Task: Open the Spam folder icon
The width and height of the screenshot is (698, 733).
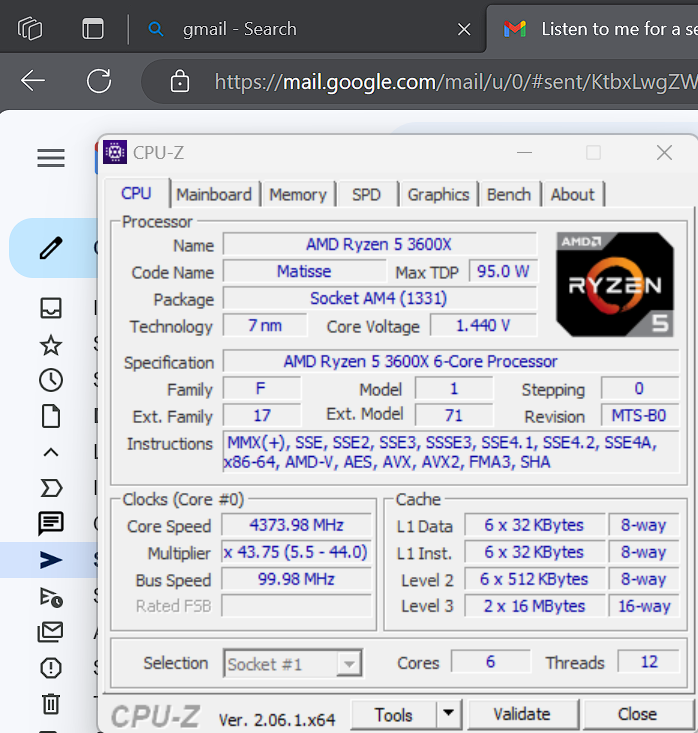Action: (51, 668)
